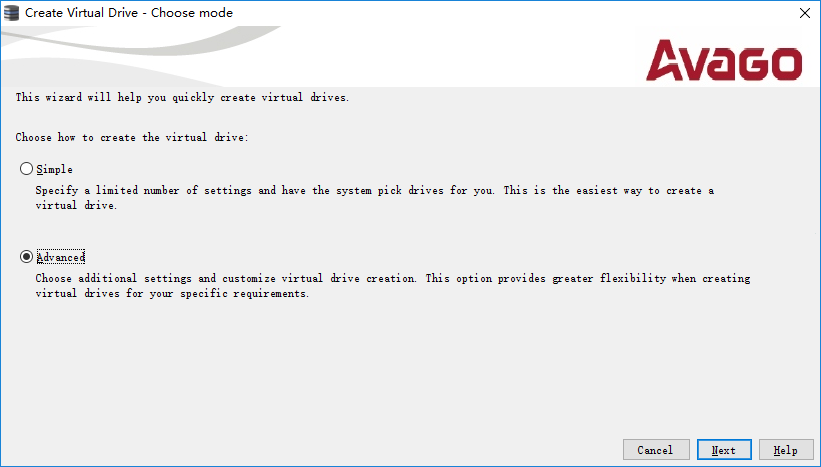Open Help for the wizard

785,450
